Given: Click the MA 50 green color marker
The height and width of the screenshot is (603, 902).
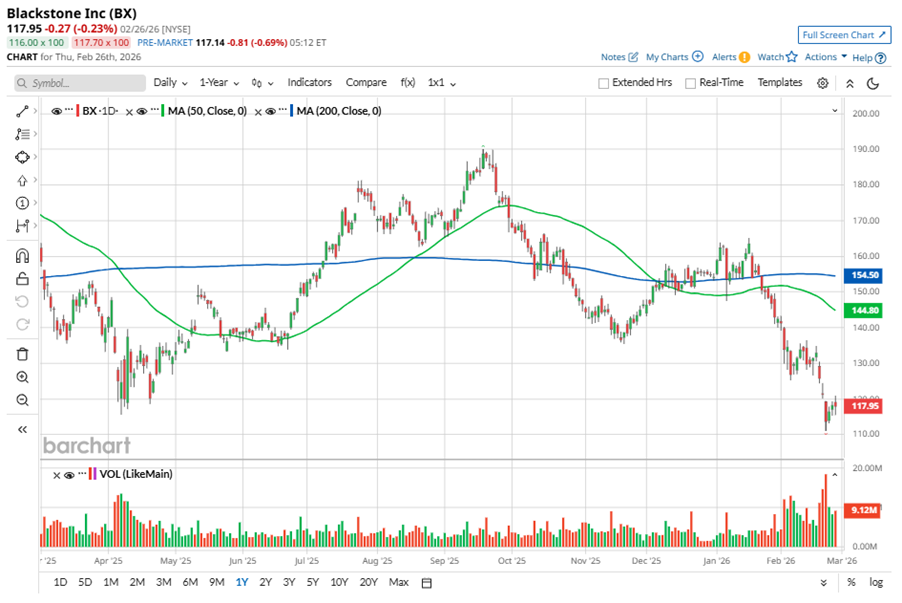Looking at the screenshot, I should 163,110.
